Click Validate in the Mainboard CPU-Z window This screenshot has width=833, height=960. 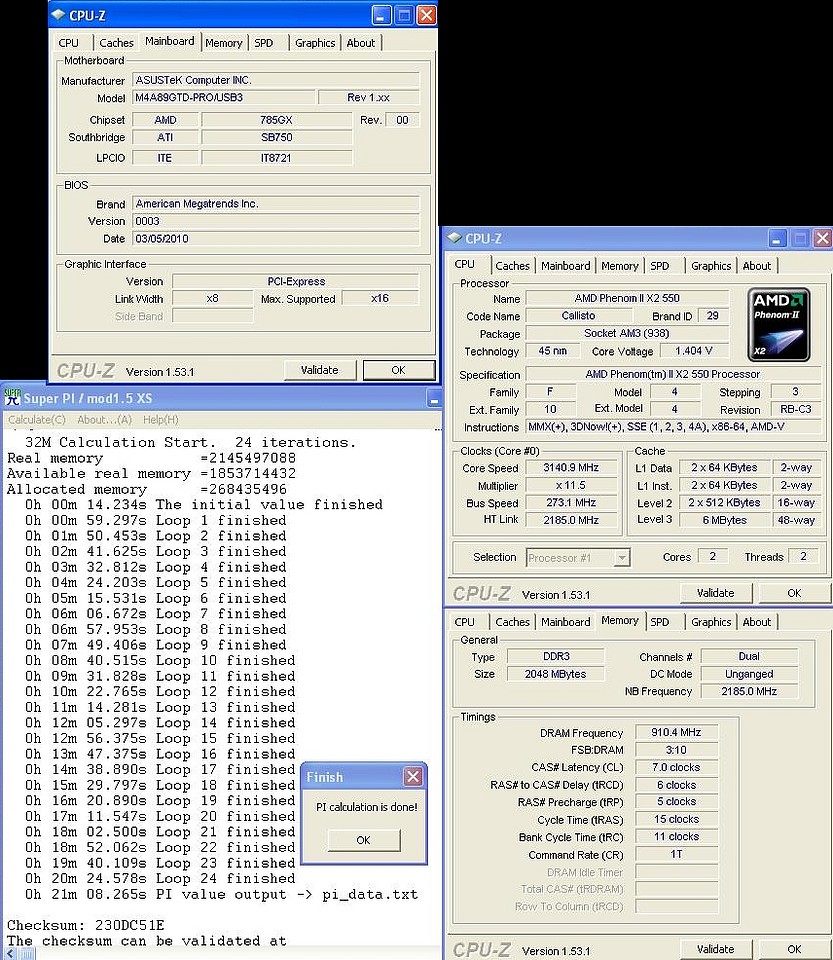coord(319,370)
